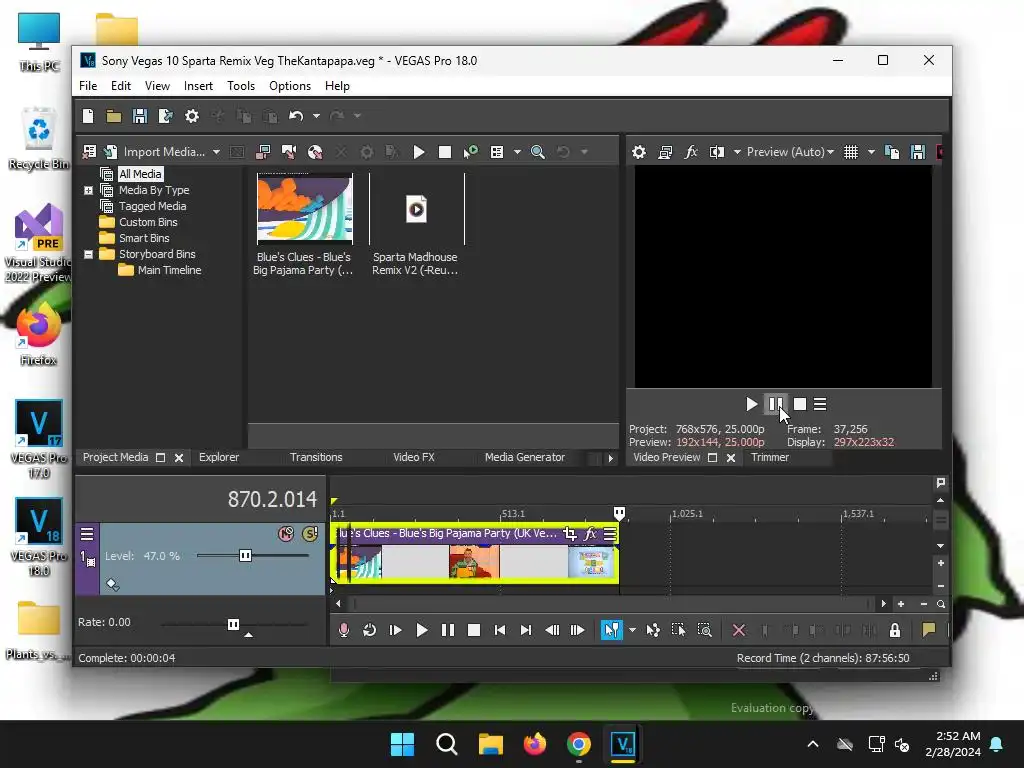
Task: Open the edit tool selection dropdown
Action: (632, 630)
